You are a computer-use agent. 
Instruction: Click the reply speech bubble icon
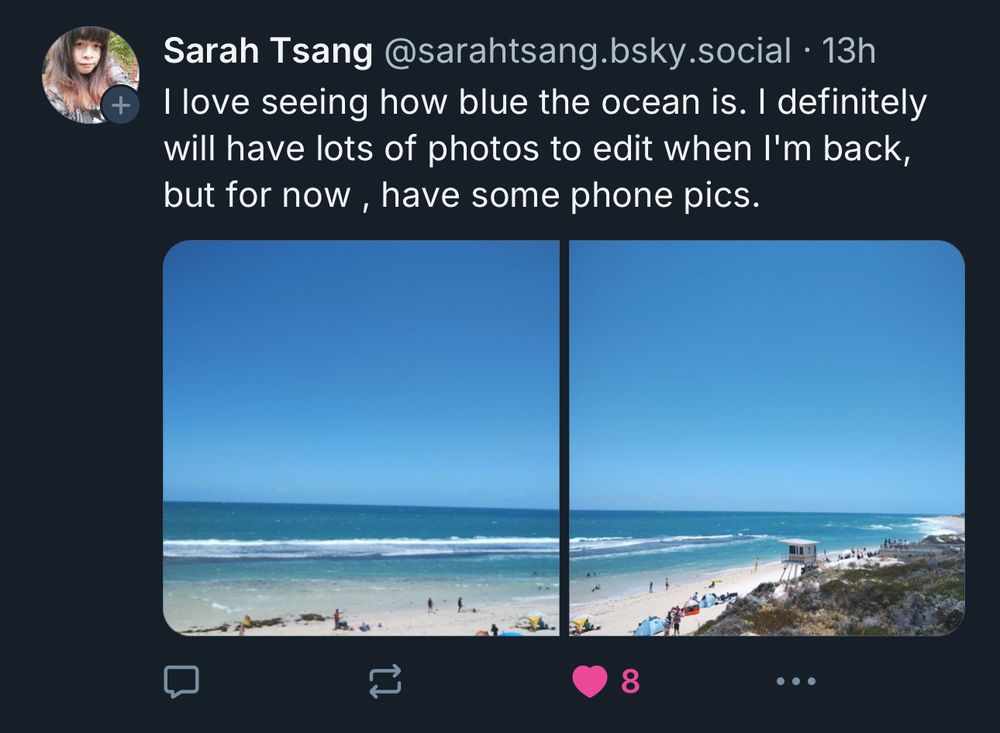pos(181,681)
